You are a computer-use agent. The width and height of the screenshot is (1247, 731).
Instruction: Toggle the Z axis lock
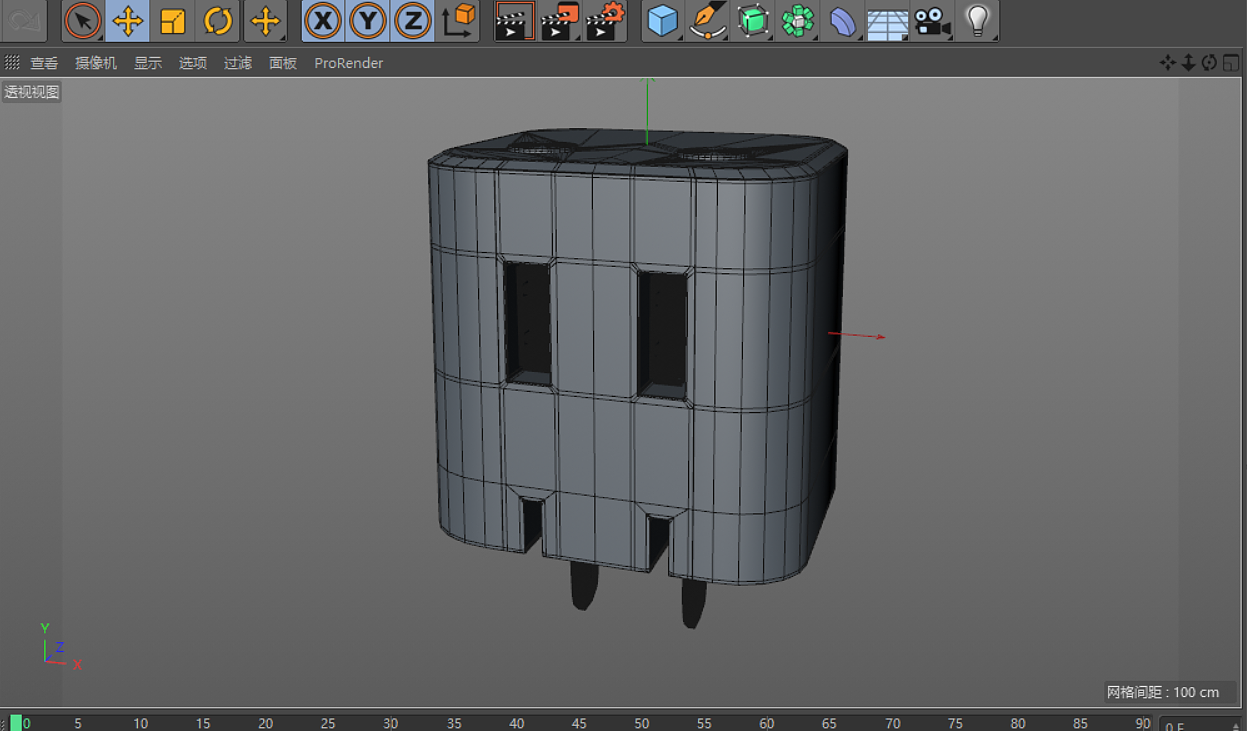tap(413, 20)
